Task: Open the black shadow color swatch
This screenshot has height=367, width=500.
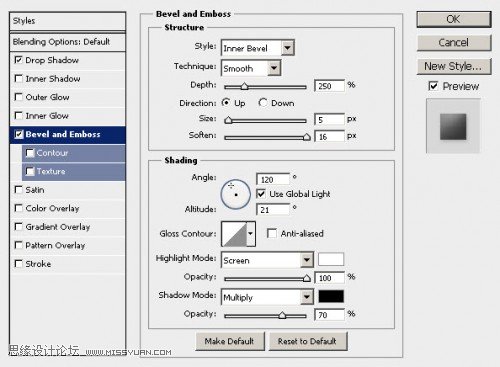Action: [331, 296]
